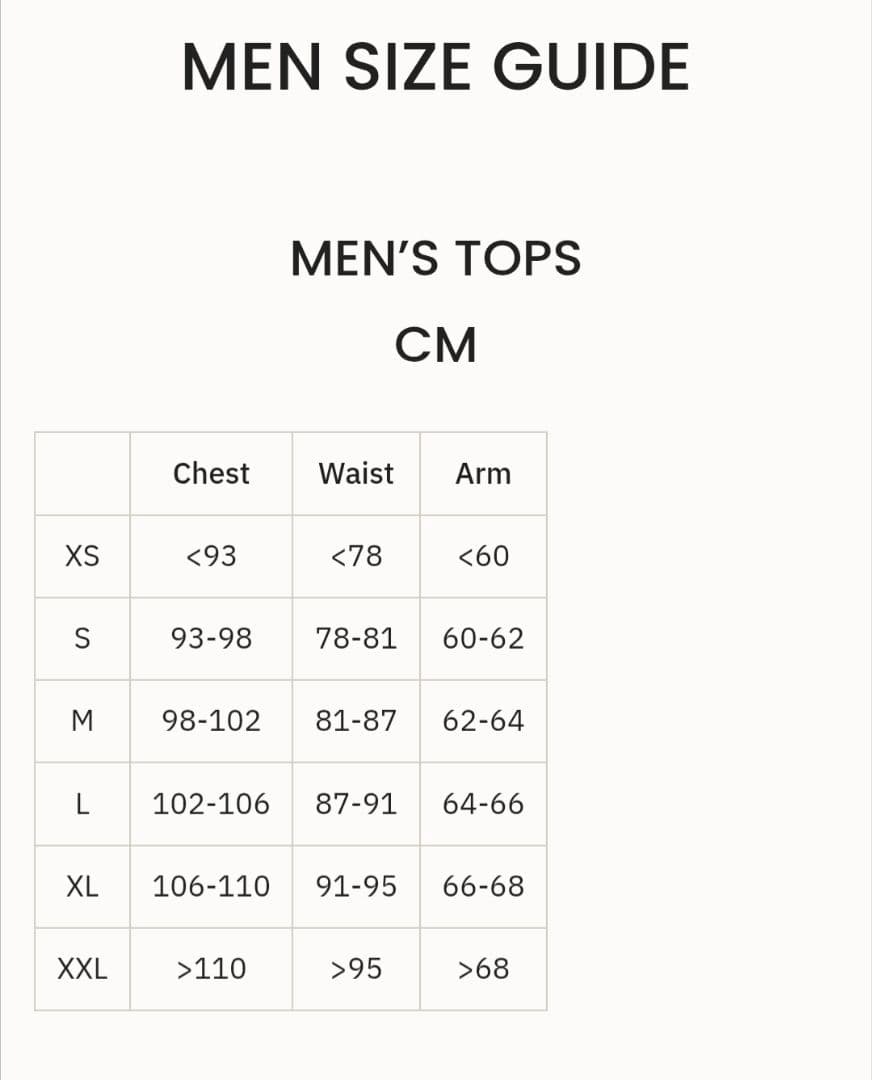
Task: Select the 81-87 waist cell
Action: (x=356, y=721)
